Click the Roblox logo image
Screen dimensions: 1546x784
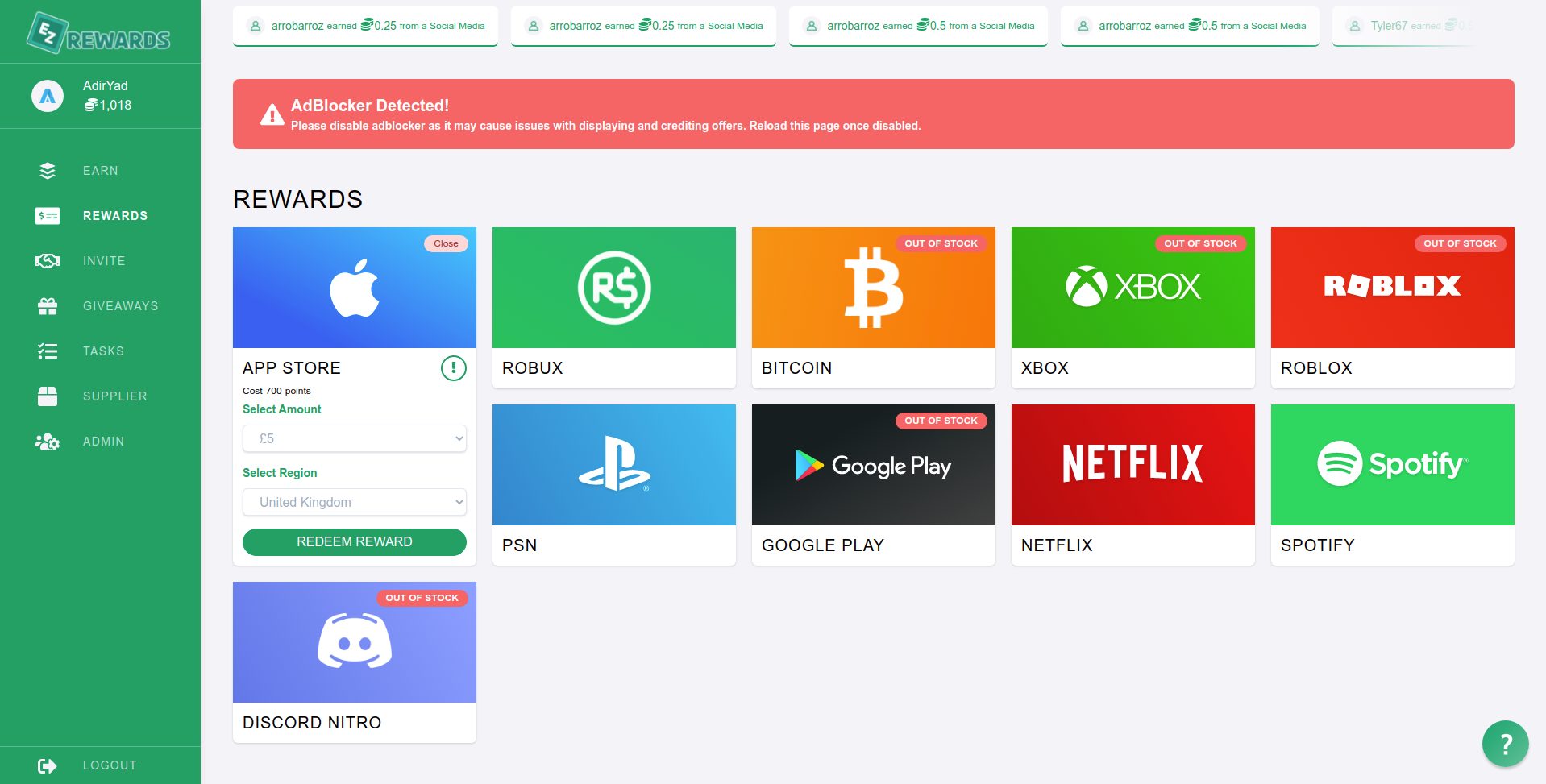click(x=1392, y=286)
